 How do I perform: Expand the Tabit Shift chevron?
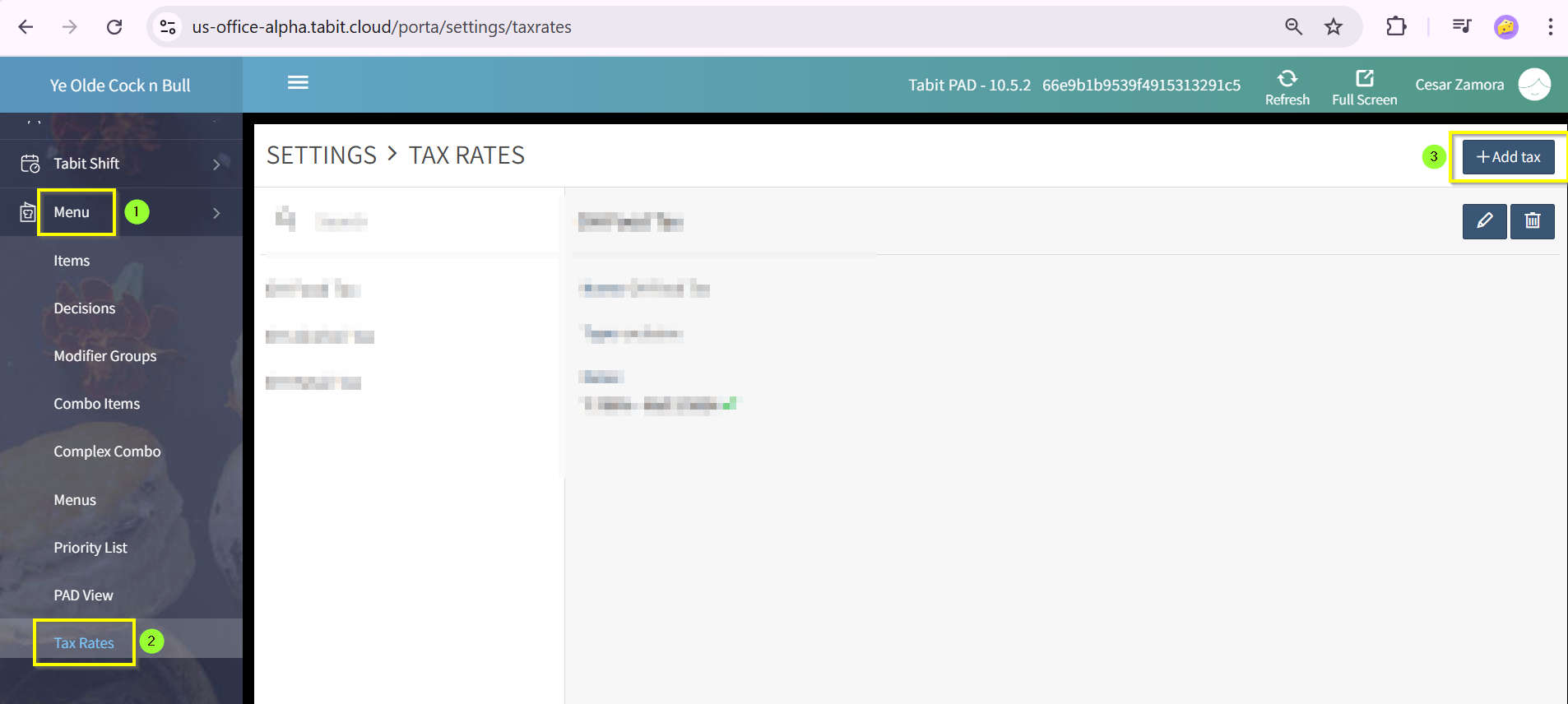[216, 164]
